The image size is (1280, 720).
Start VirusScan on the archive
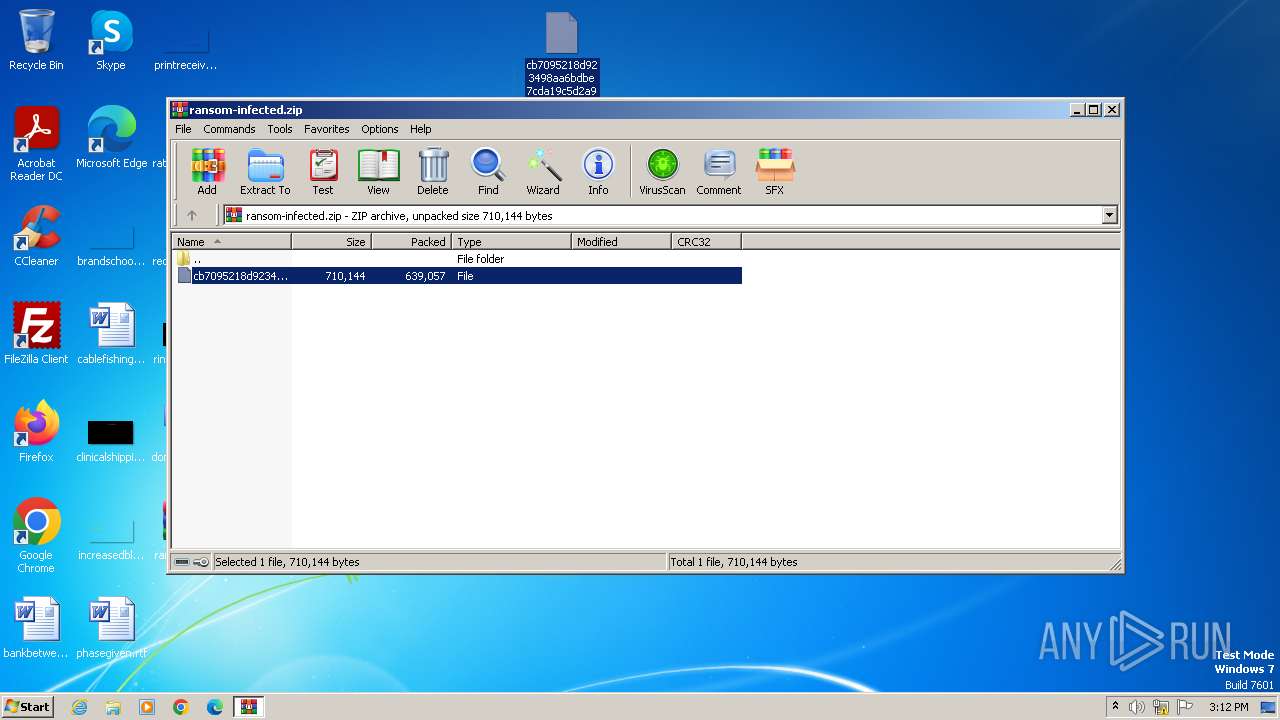[x=662, y=172]
